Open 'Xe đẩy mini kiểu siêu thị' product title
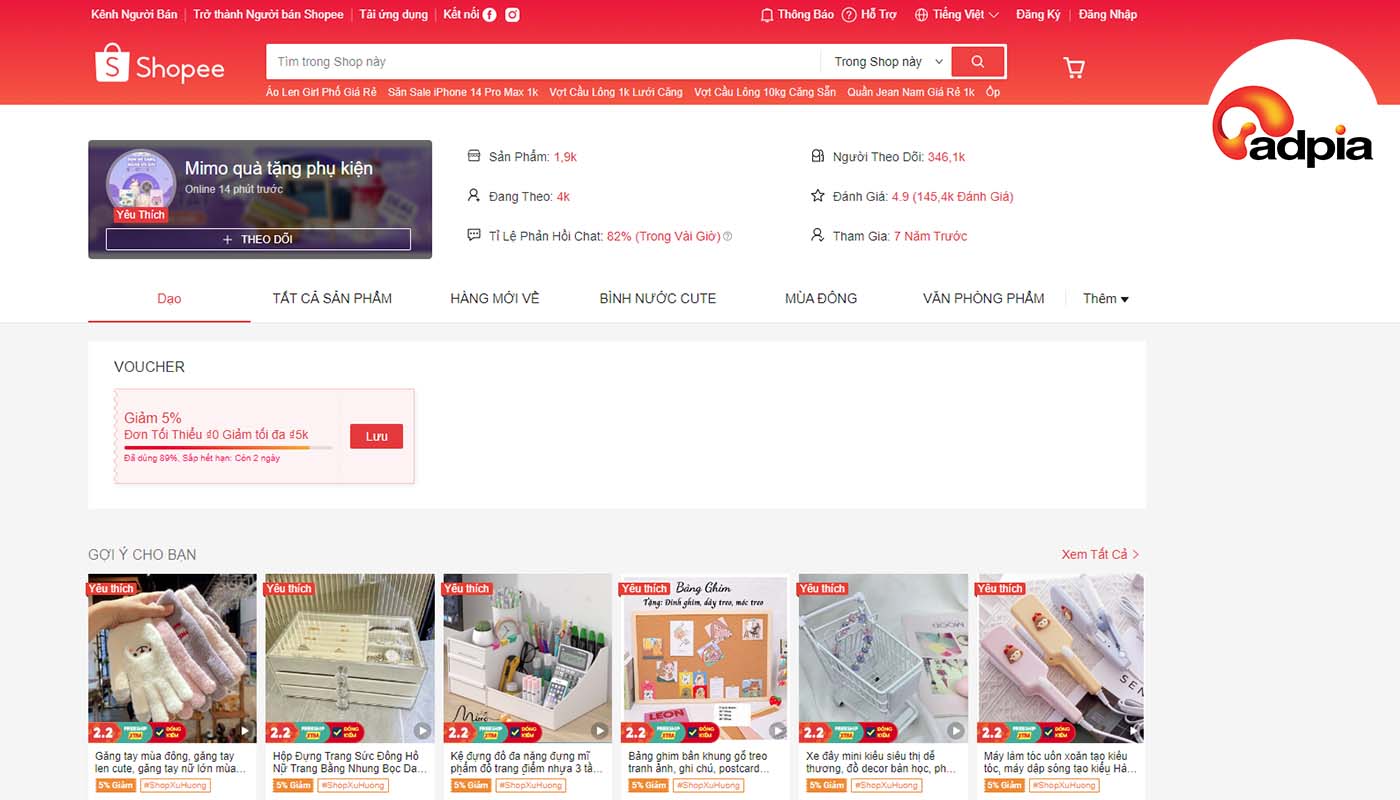The width and height of the screenshot is (1400, 800). [881, 763]
